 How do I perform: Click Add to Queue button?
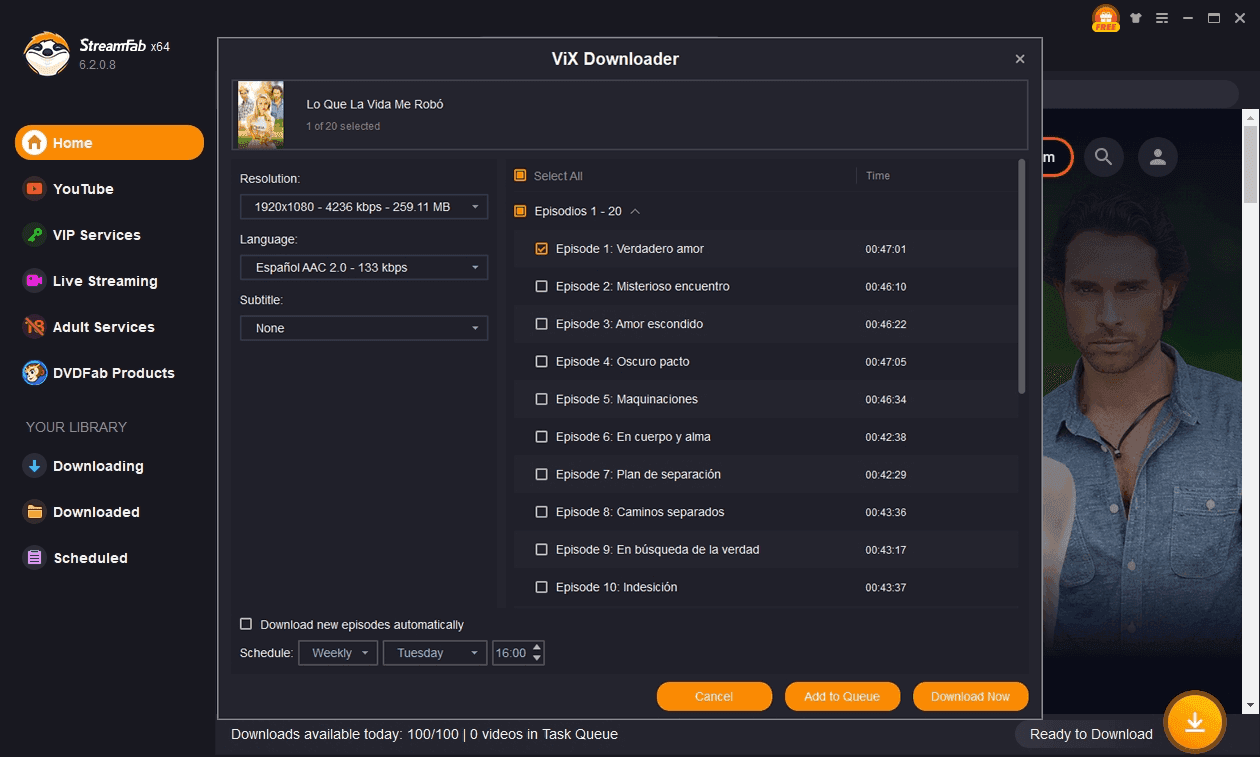click(842, 697)
